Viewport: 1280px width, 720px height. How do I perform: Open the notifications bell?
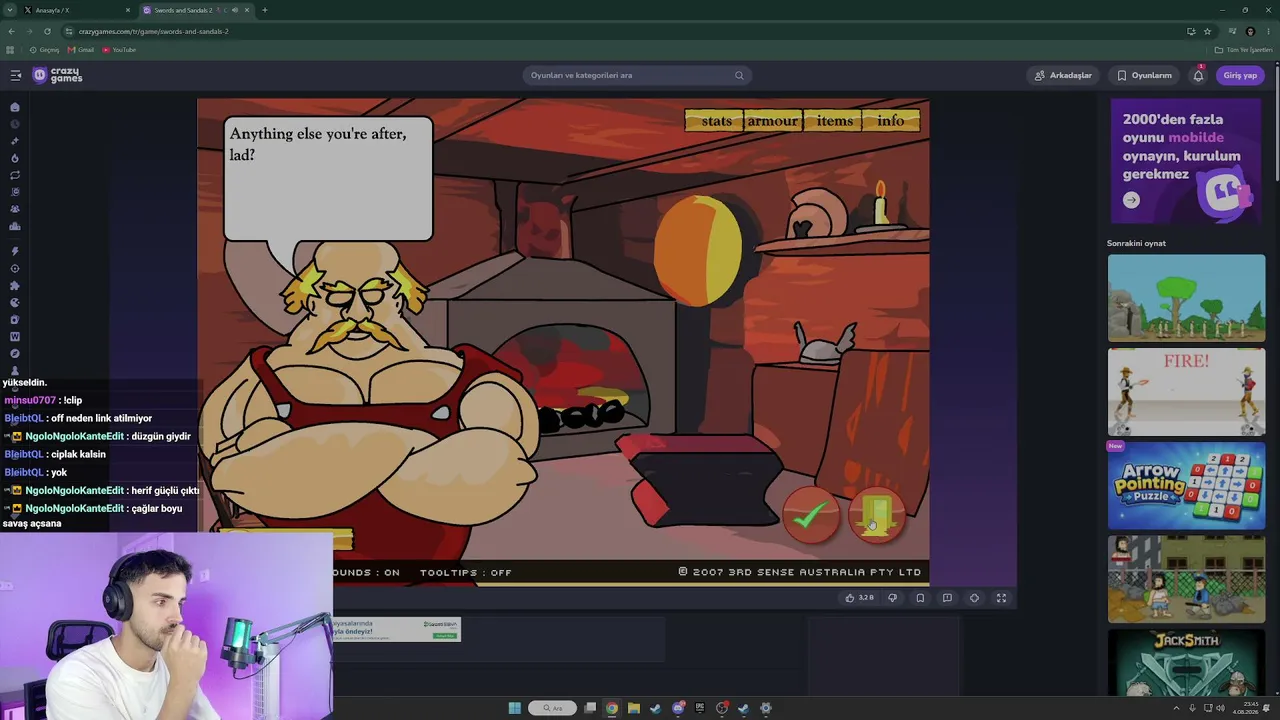click(x=1198, y=75)
